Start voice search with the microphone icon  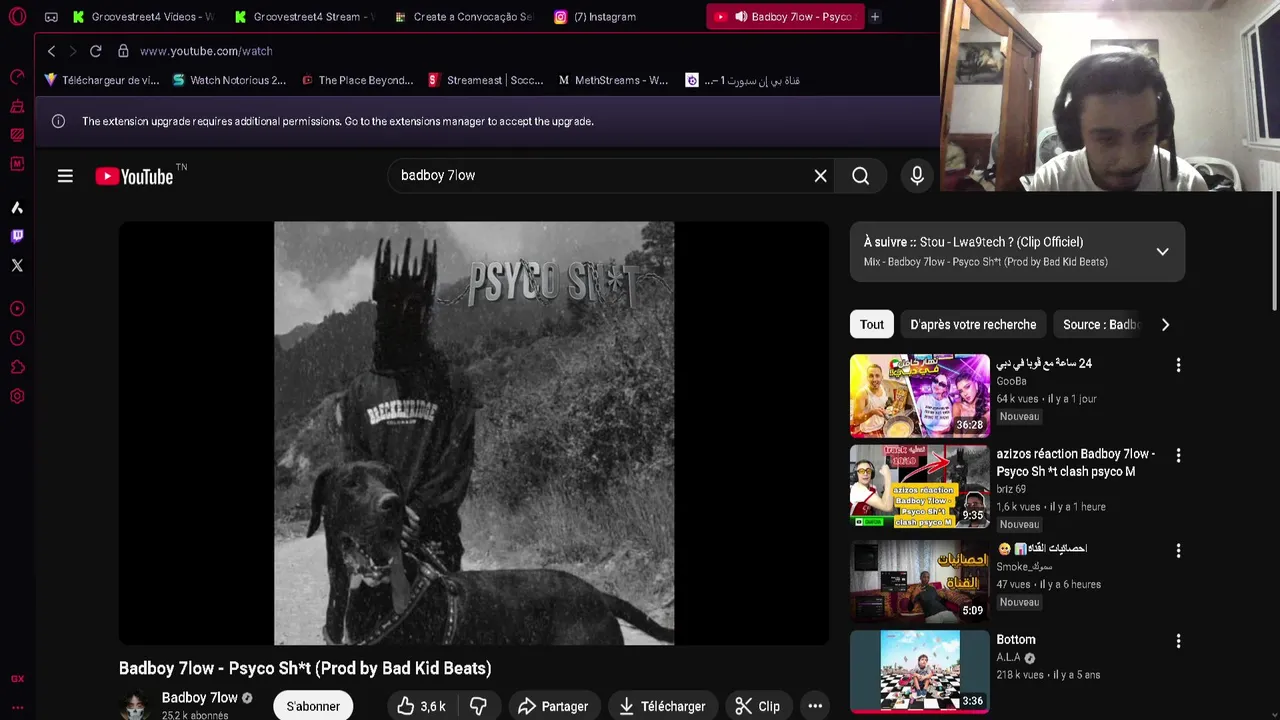917,176
